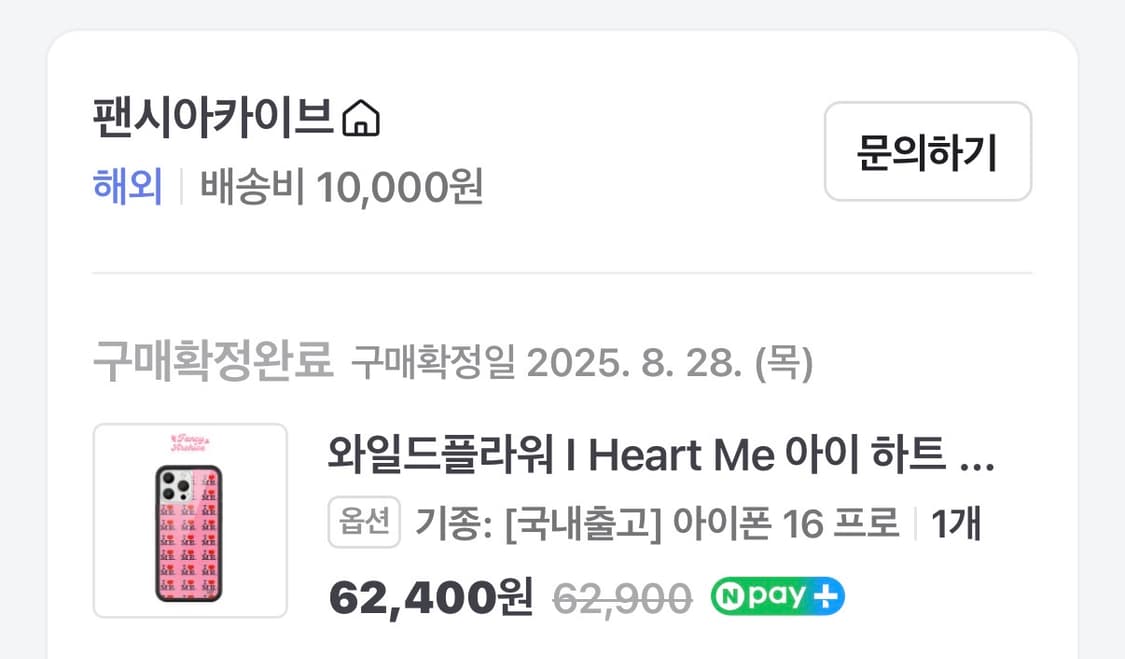Select the 해외 shipping badge
The width and height of the screenshot is (1125, 659).
tap(128, 188)
